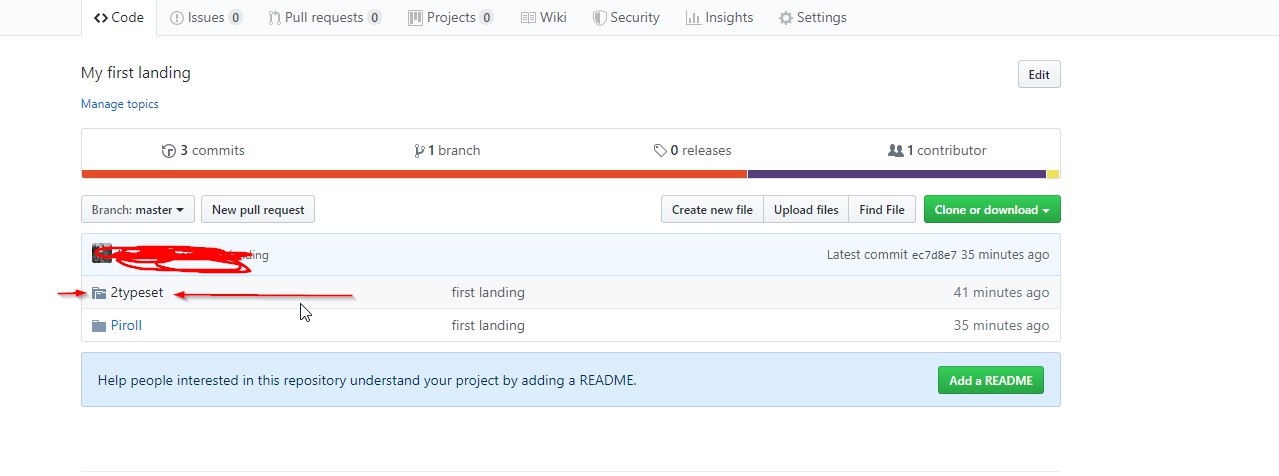Click Create new file button
The width and height of the screenshot is (1279, 476).
click(712, 210)
